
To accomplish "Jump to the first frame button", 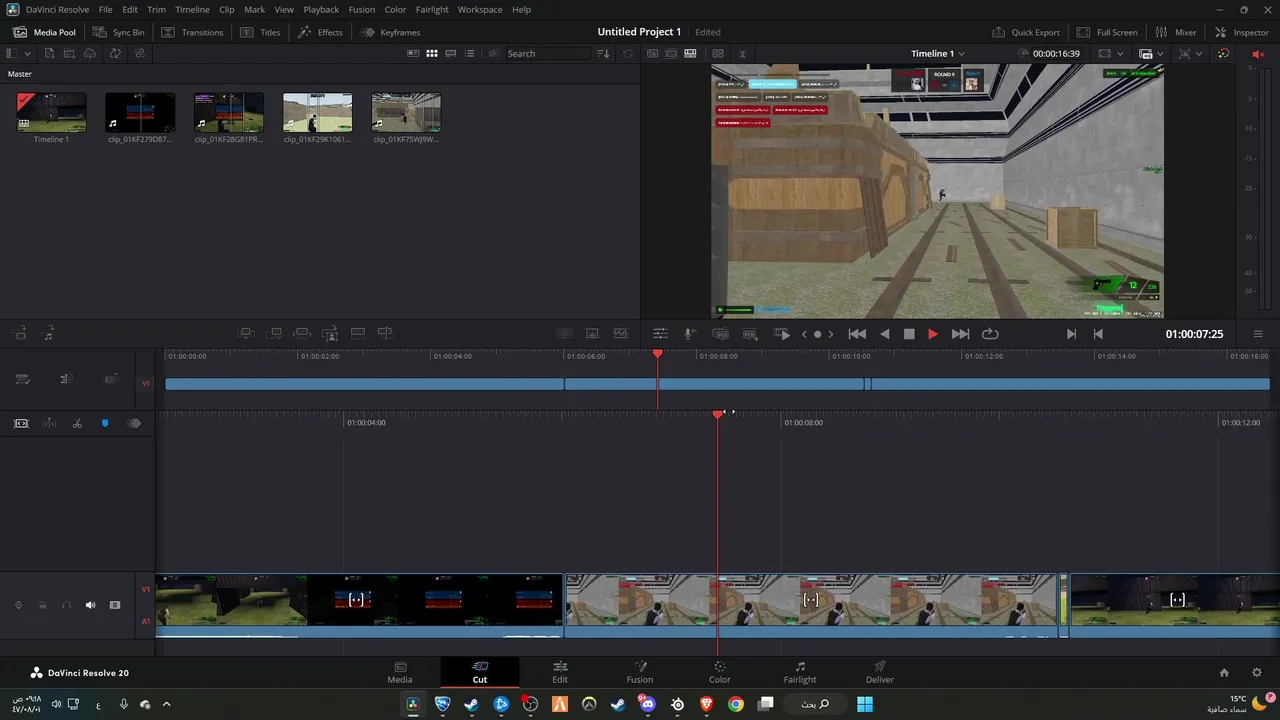I will (x=857, y=334).
